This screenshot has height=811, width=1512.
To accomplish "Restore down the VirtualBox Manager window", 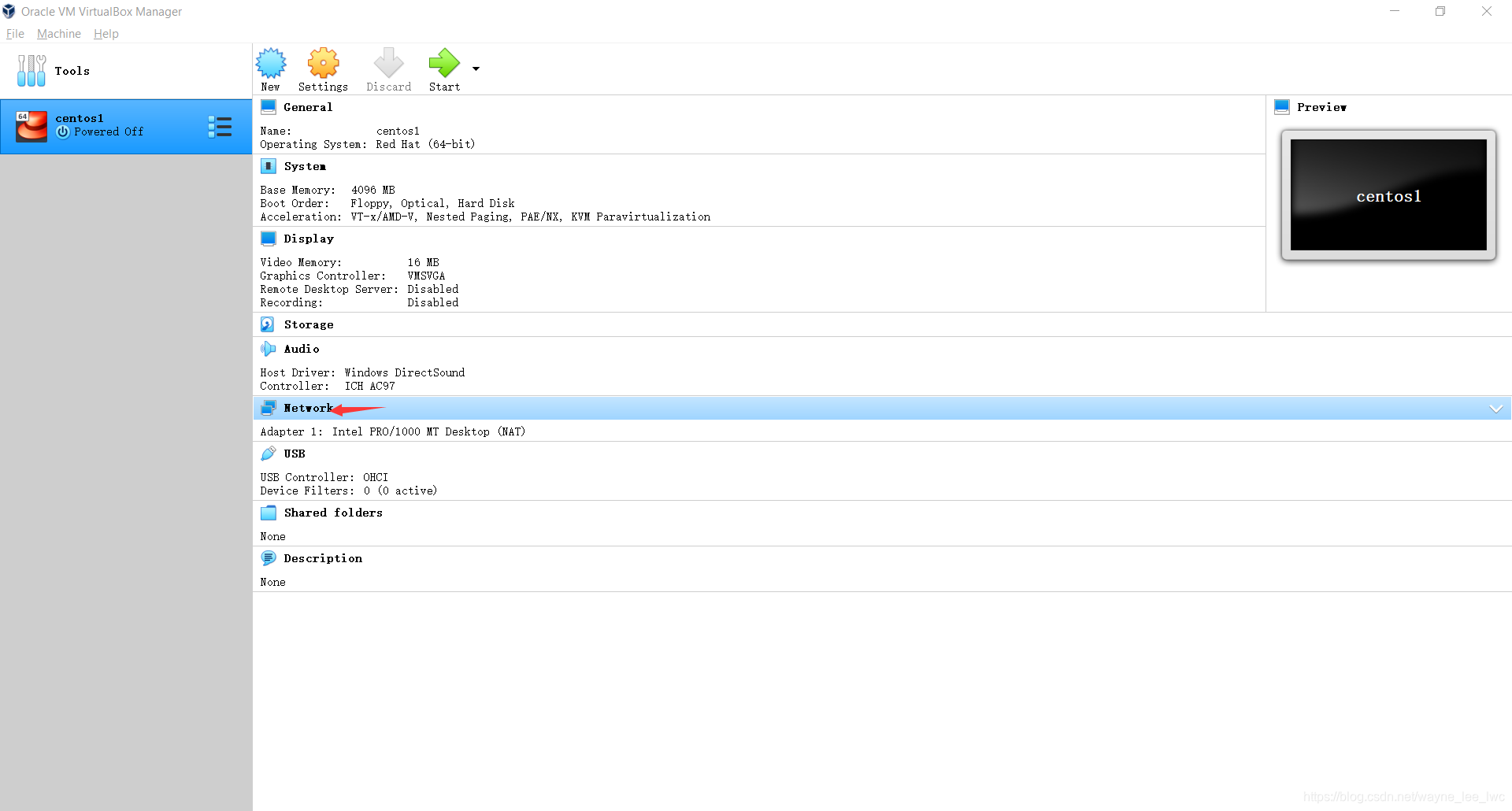I will point(1440,11).
